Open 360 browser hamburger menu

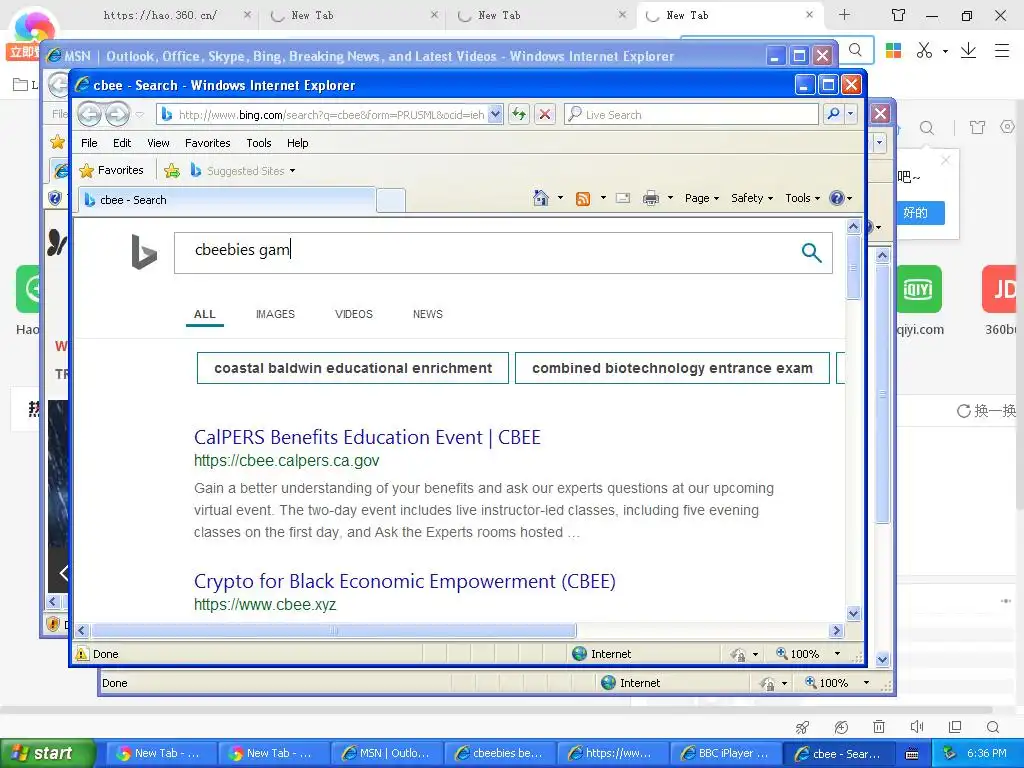pos(1002,50)
